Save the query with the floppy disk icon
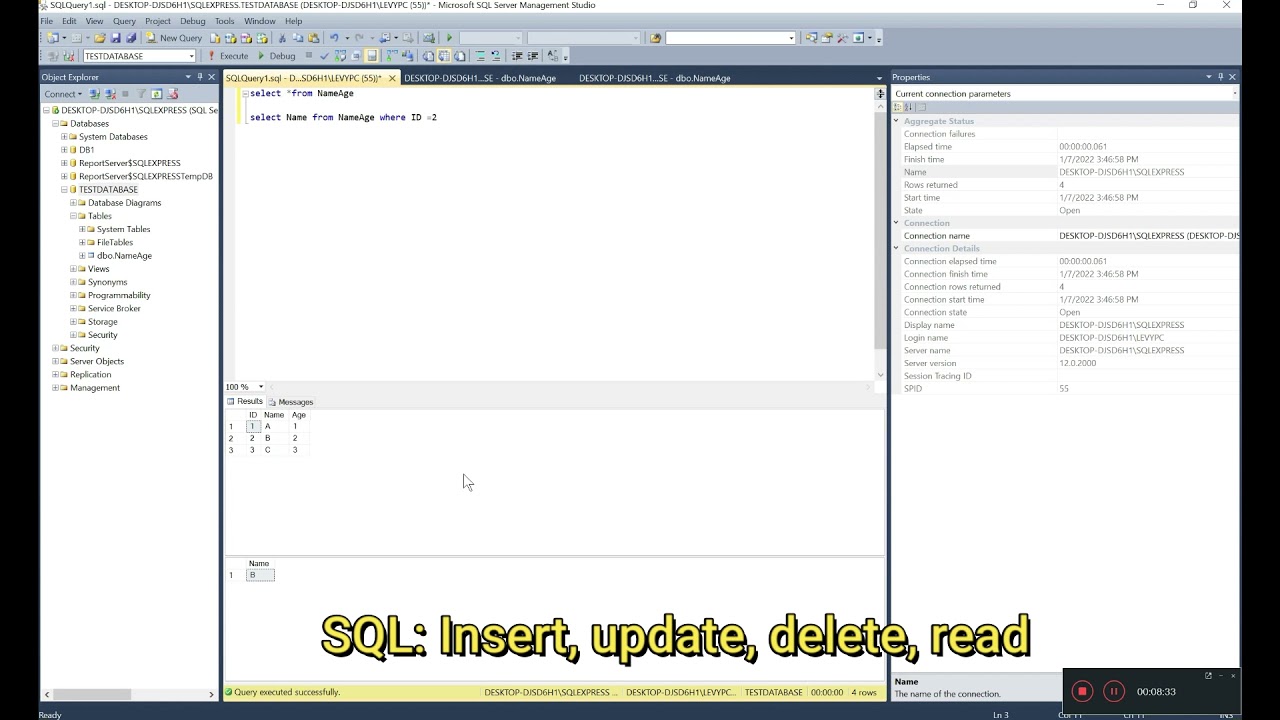This screenshot has width=1280, height=720. coord(116,38)
